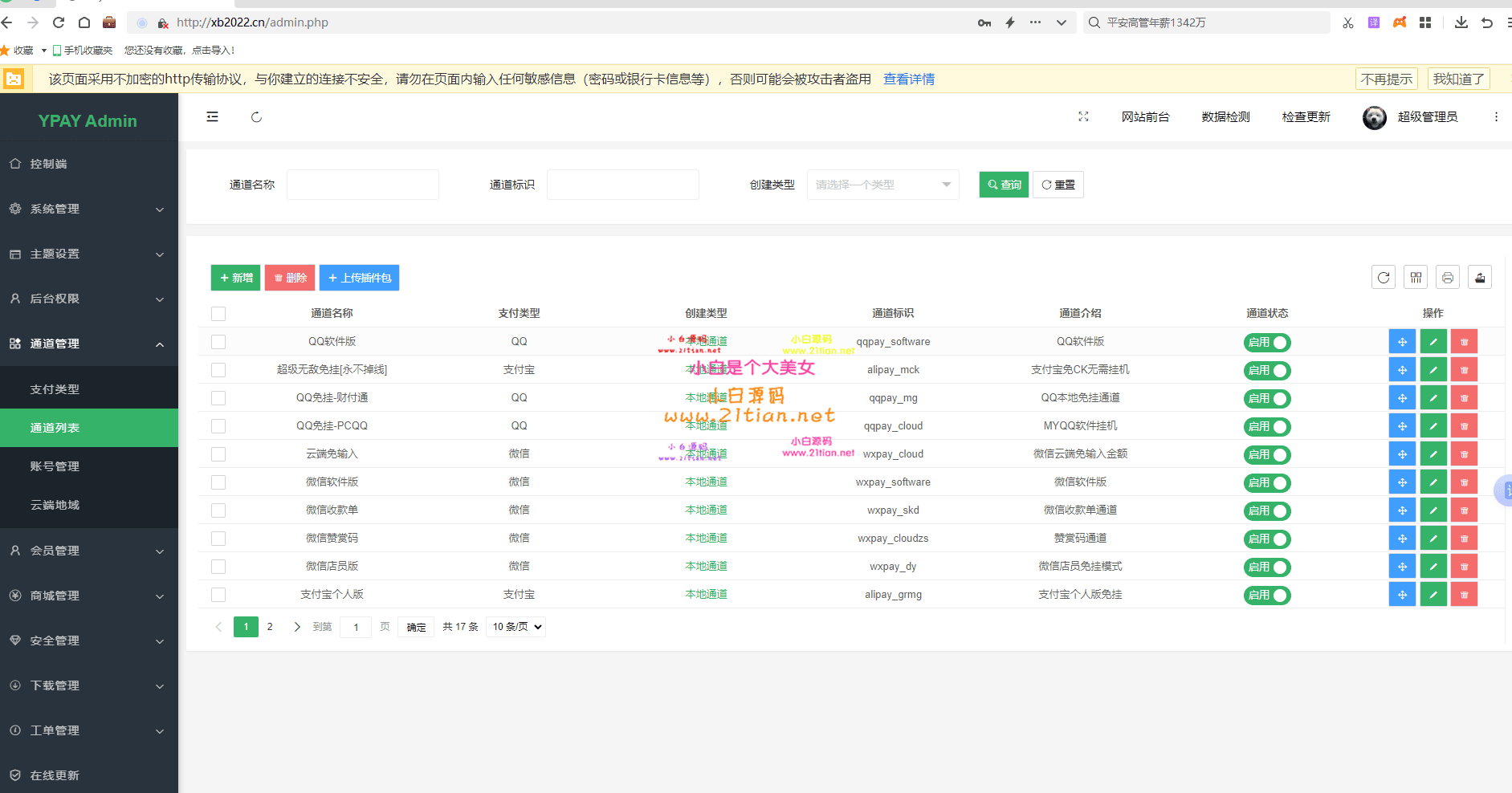
Task: Open 网站前台 in the header menu
Action: pyautogui.click(x=1146, y=116)
